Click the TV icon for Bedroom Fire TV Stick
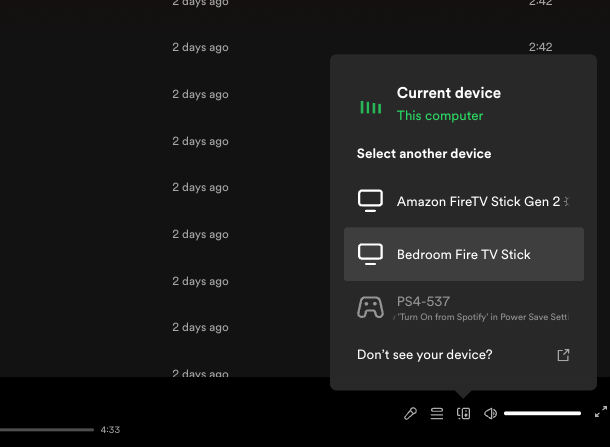610x447 pixels. [x=370, y=254]
